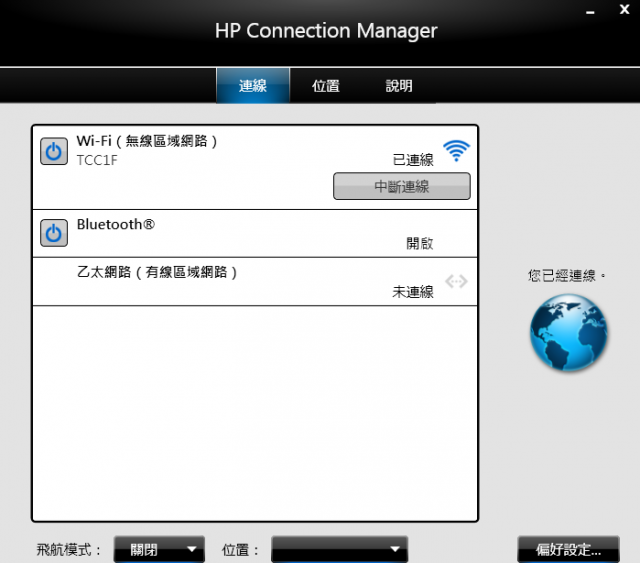Open 偏好設定 preferences button
Screen dimensions: 640x563
tap(569, 550)
